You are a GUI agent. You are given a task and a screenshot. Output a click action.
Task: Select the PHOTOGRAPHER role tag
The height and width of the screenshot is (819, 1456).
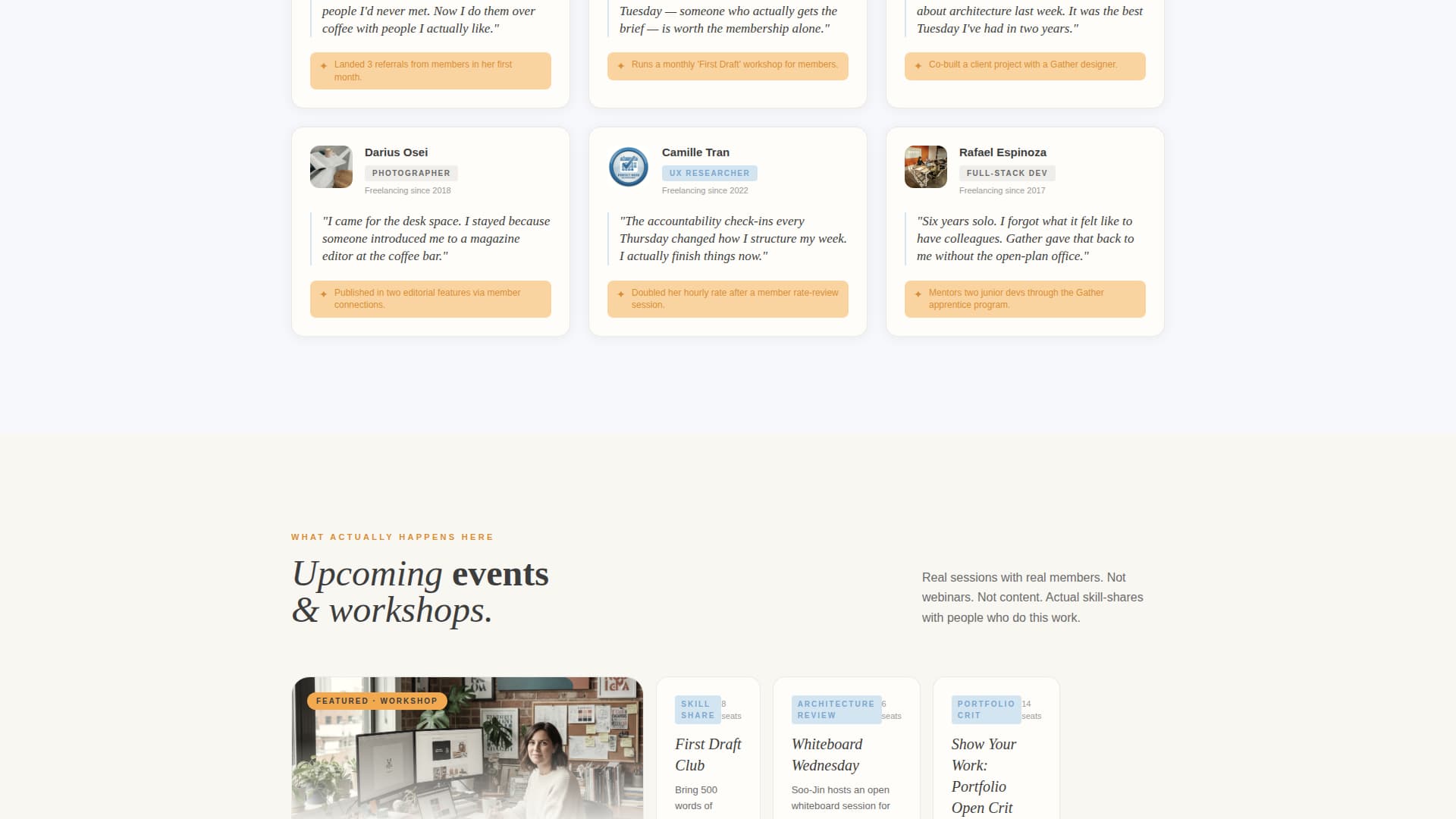click(411, 173)
